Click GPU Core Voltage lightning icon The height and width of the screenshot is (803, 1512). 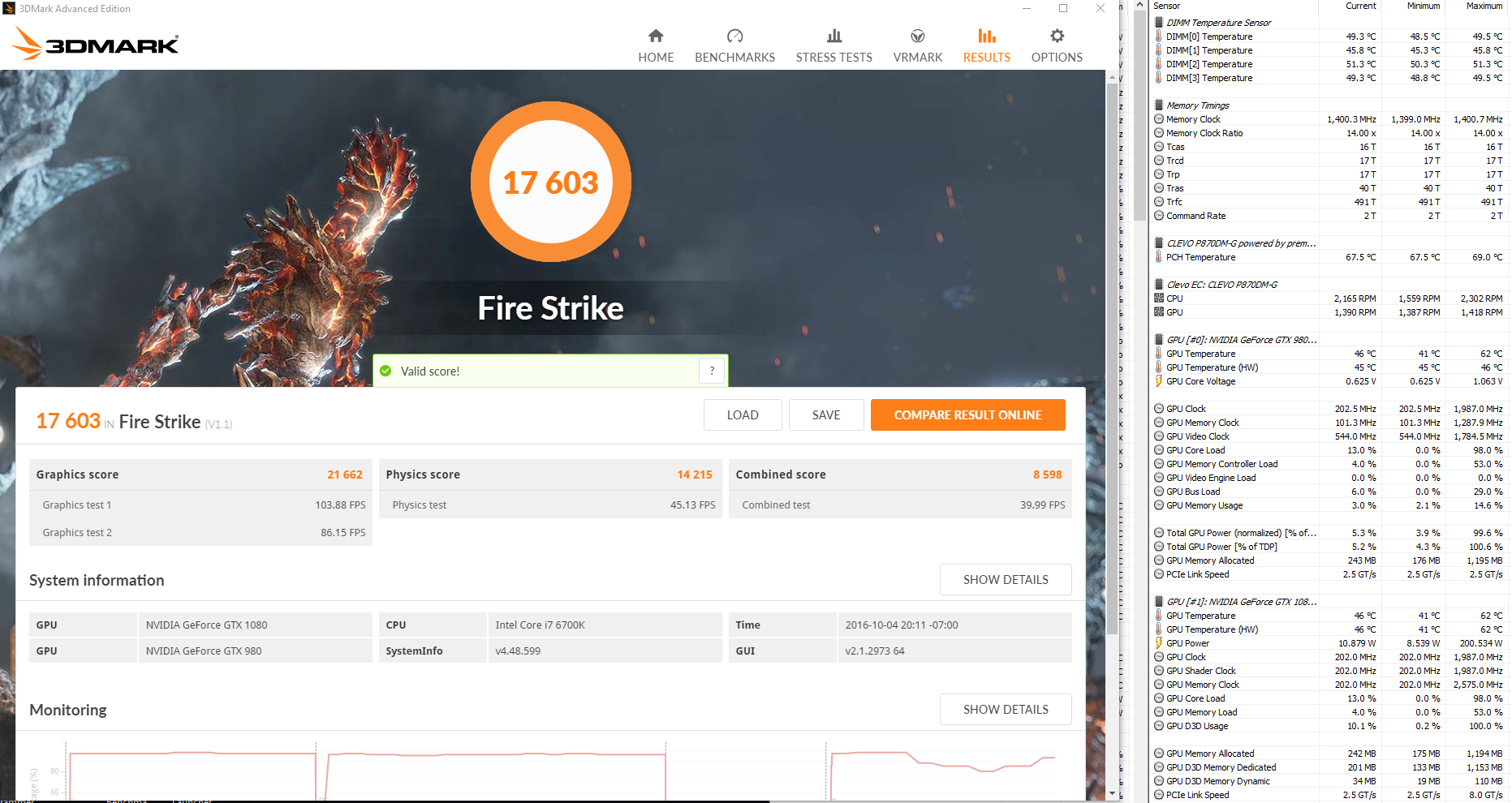[x=1159, y=381]
